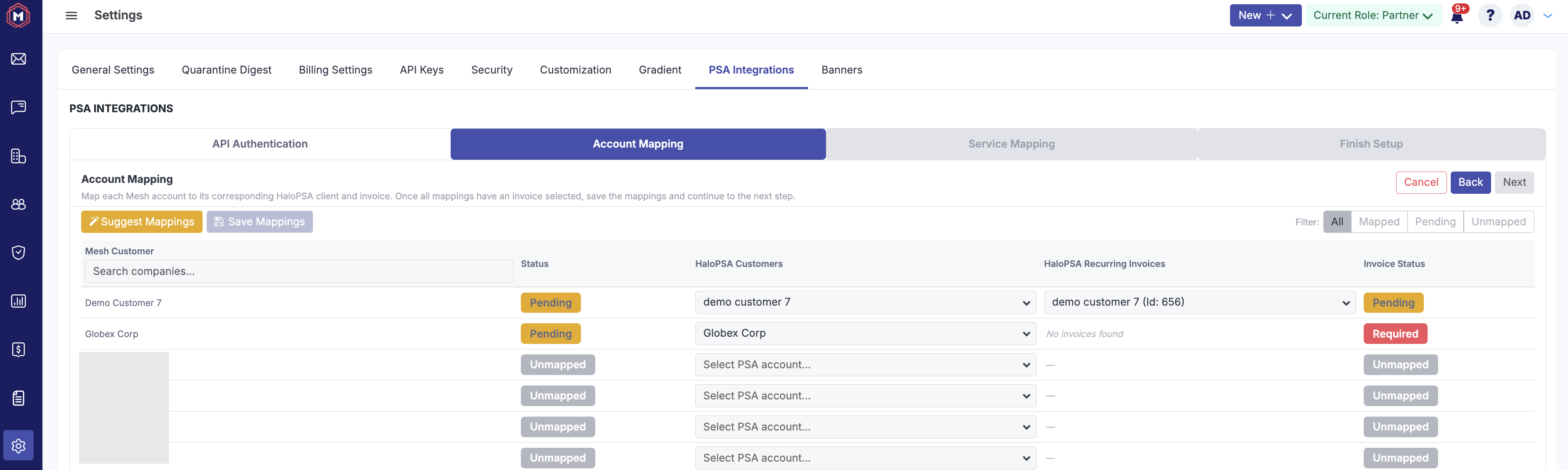Set the filter to All
The image size is (1568, 470).
tap(1337, 222)
